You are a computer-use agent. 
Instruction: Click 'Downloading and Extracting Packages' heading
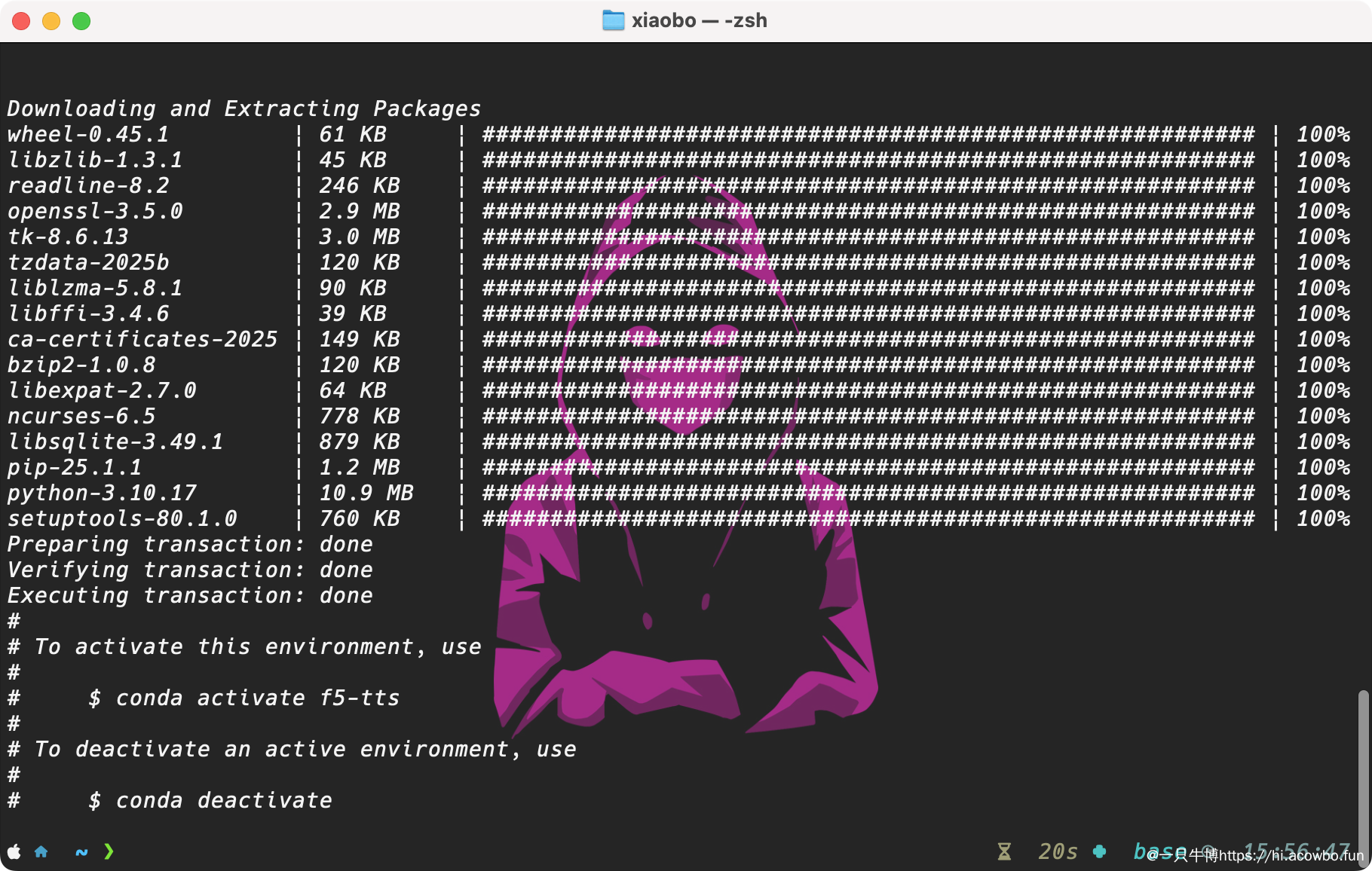(x=244, y=109)
